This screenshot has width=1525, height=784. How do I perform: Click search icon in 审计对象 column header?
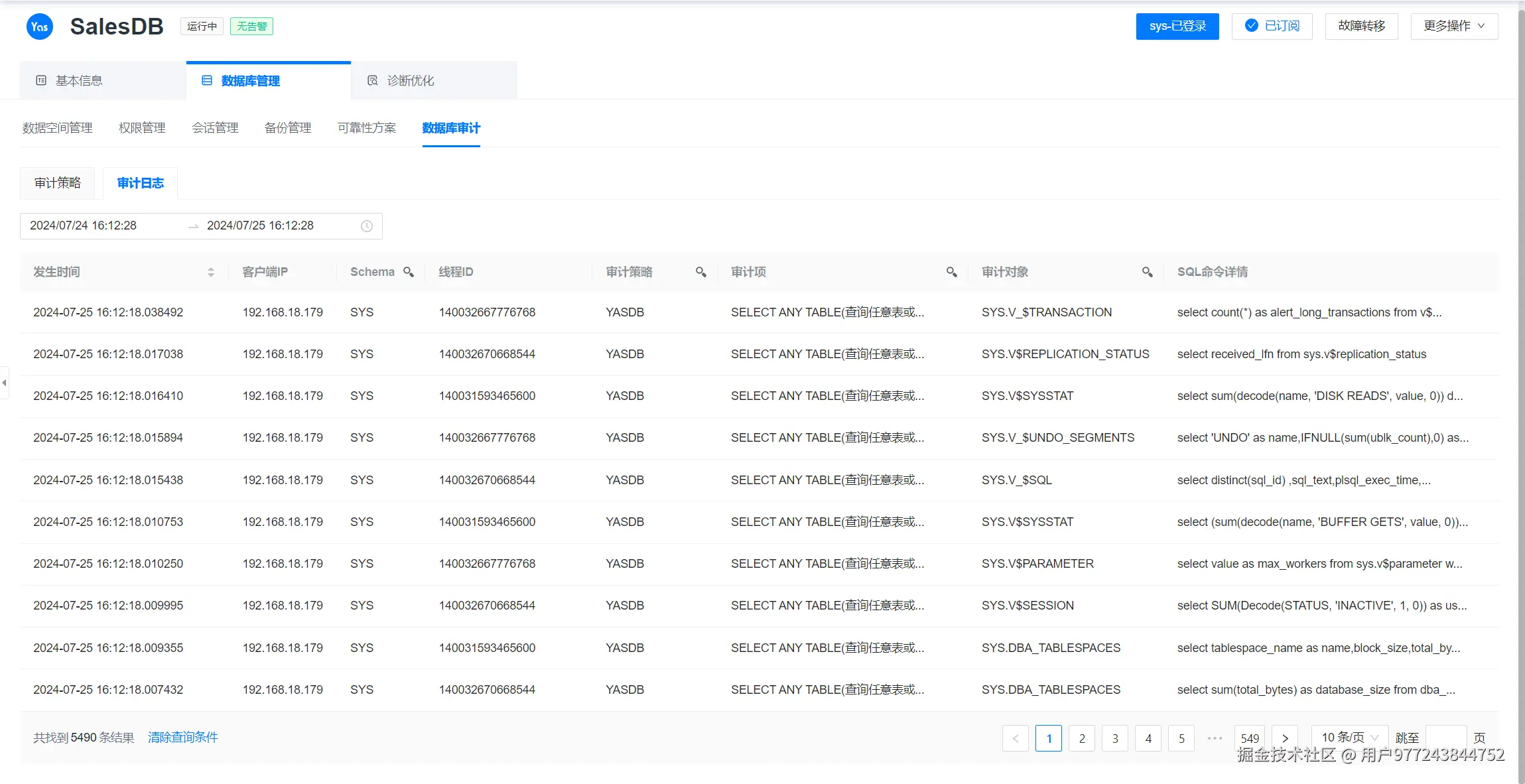1147,272
